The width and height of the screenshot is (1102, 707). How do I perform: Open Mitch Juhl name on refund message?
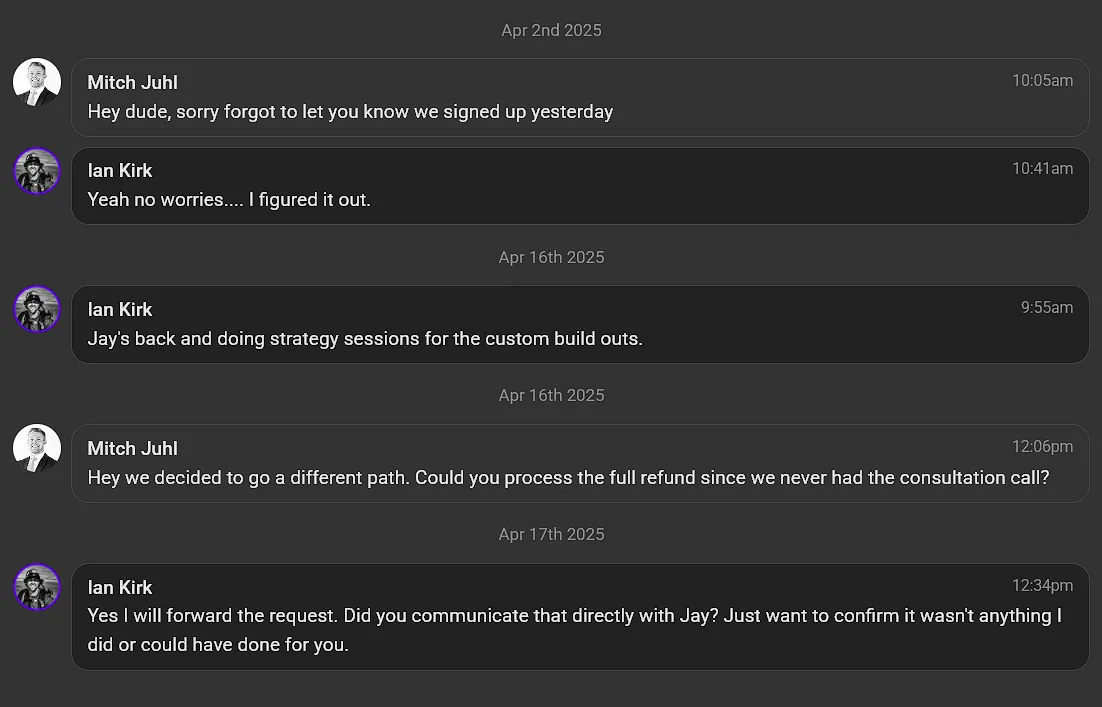point(132,448)
